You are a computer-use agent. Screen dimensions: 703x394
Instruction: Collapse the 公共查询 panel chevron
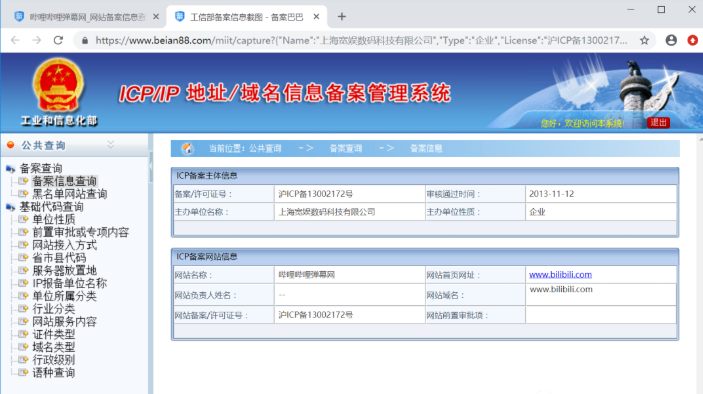pyautogui.click(x=111, y=145)
